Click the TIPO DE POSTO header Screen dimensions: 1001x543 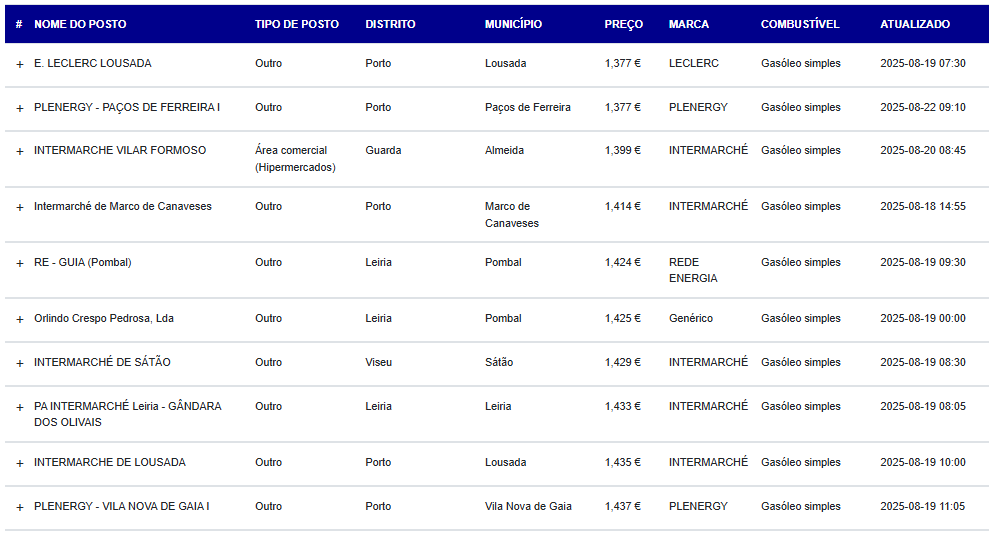coord(297,24)
